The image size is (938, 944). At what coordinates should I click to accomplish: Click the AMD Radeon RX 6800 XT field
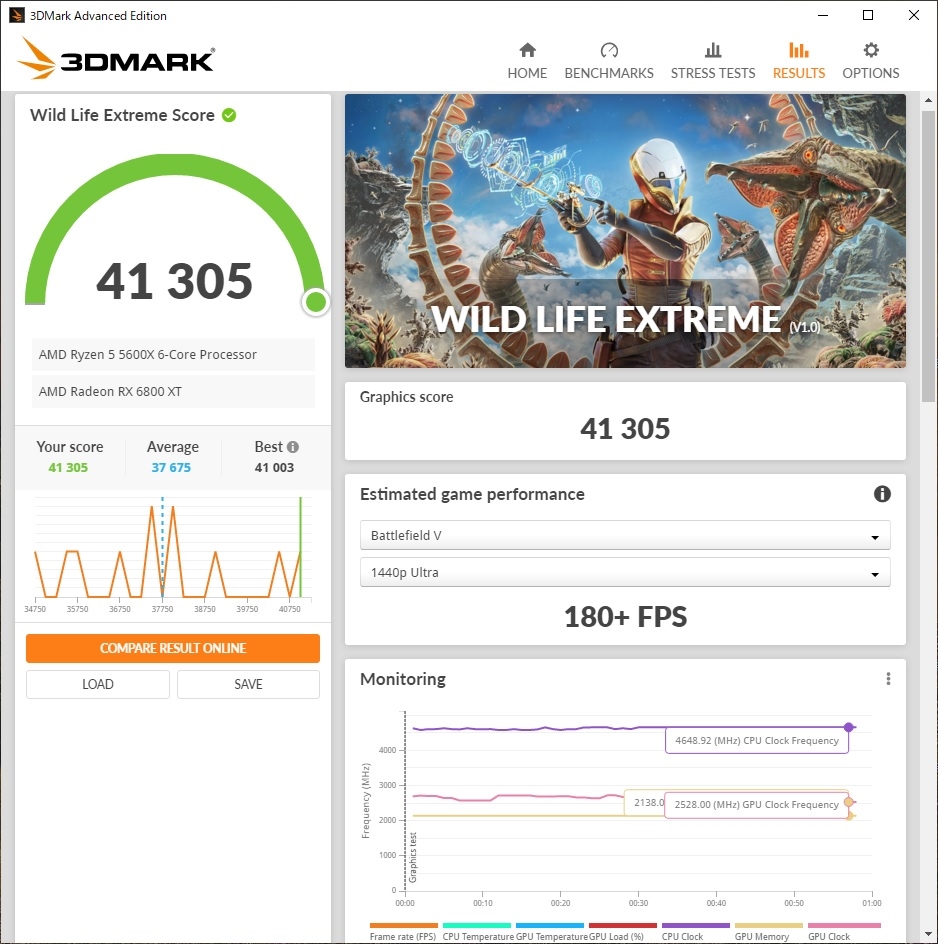click(x=173, y=391)
